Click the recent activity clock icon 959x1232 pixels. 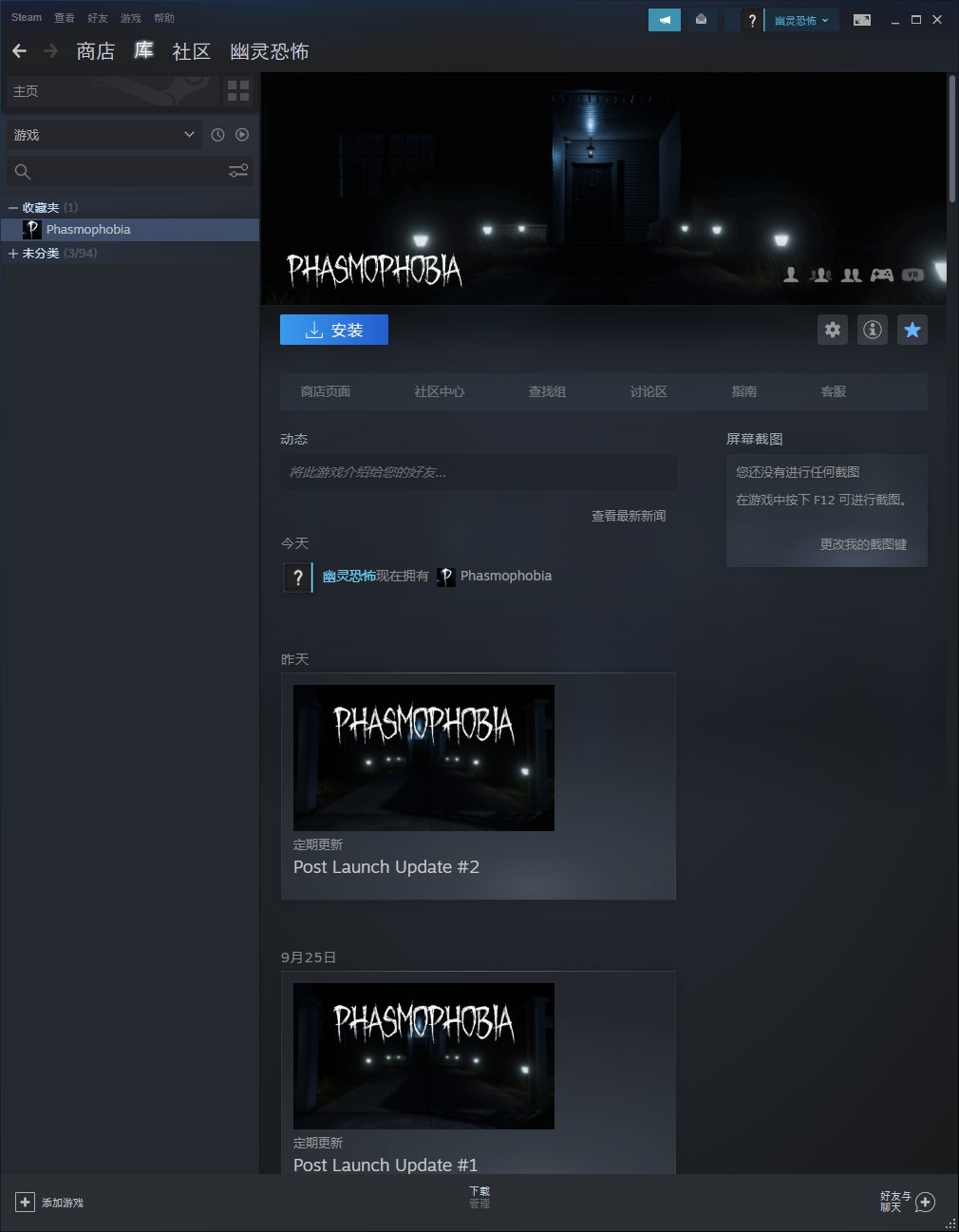pyautogui.click(x=217, y=135)
